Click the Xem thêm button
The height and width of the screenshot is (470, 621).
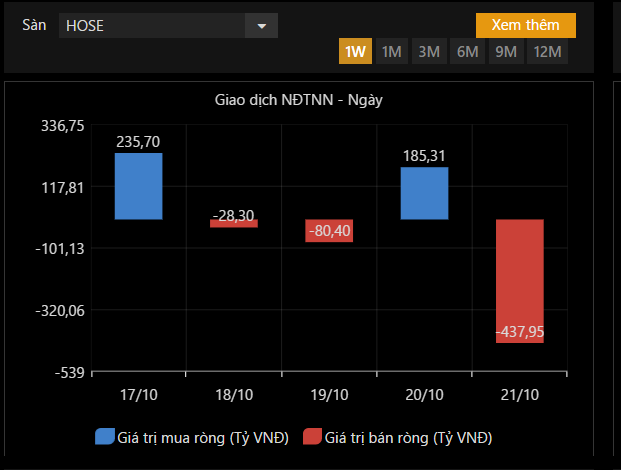point(525,25)
